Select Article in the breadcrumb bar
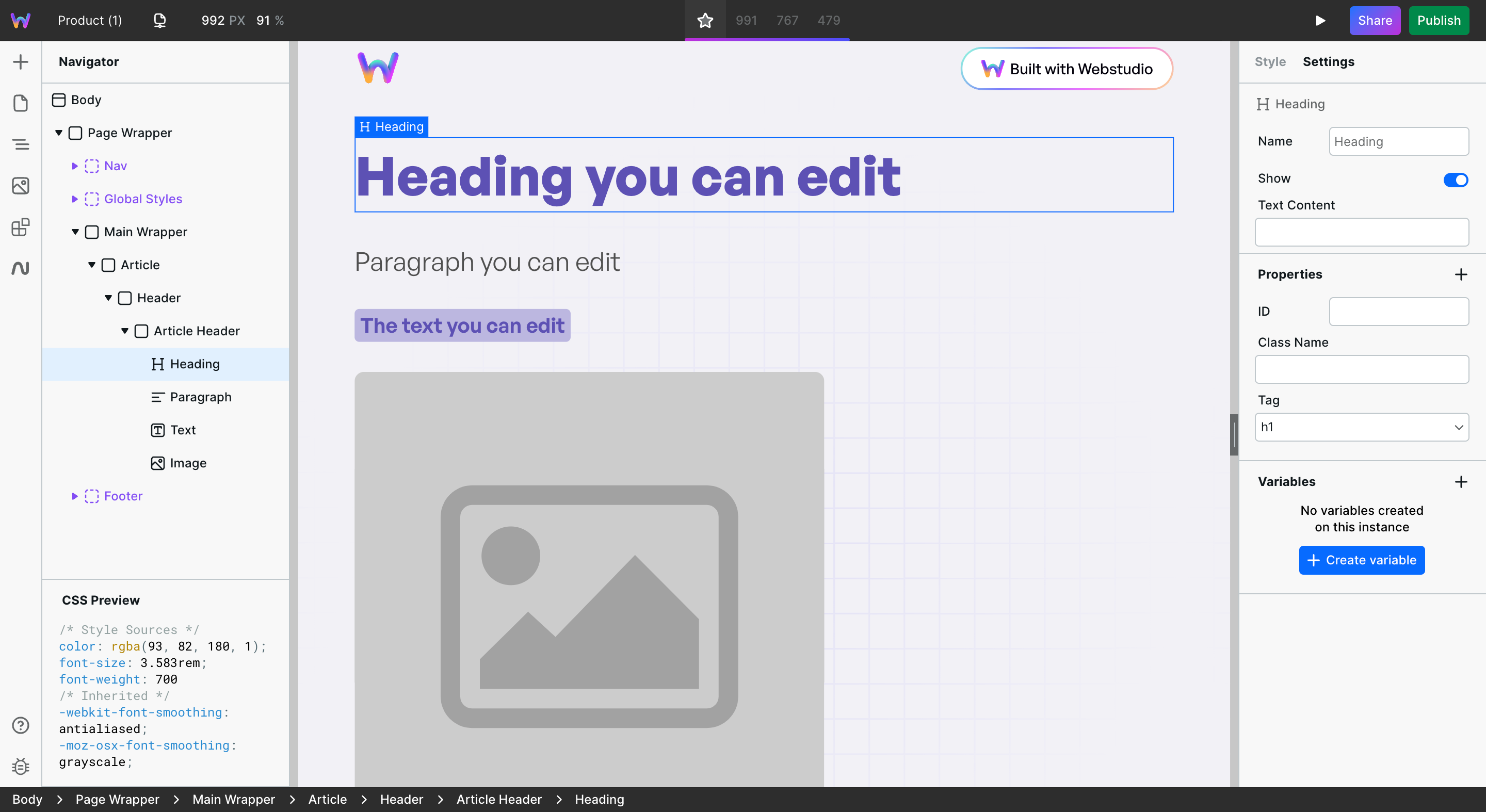Screen dimensions: 1486x812 [x=327, y=799]
